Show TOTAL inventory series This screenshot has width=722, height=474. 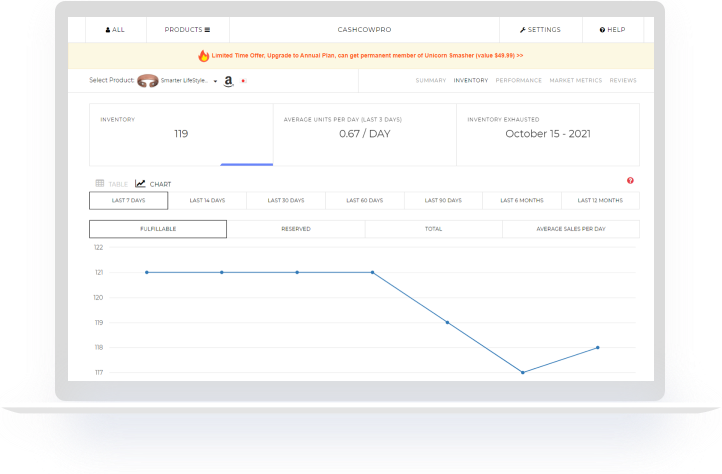(x=433, y=229)
